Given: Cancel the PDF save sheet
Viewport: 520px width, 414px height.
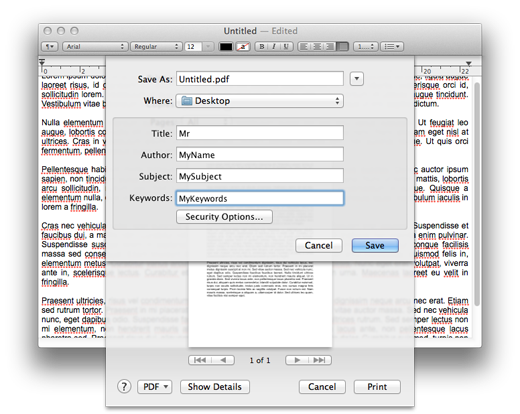Looking at the screenshot, I should (319, 246).
